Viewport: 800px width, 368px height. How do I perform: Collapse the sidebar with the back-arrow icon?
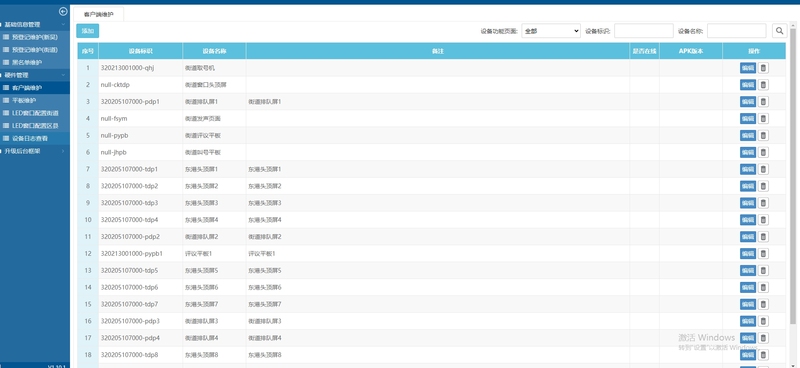point(63,12)
